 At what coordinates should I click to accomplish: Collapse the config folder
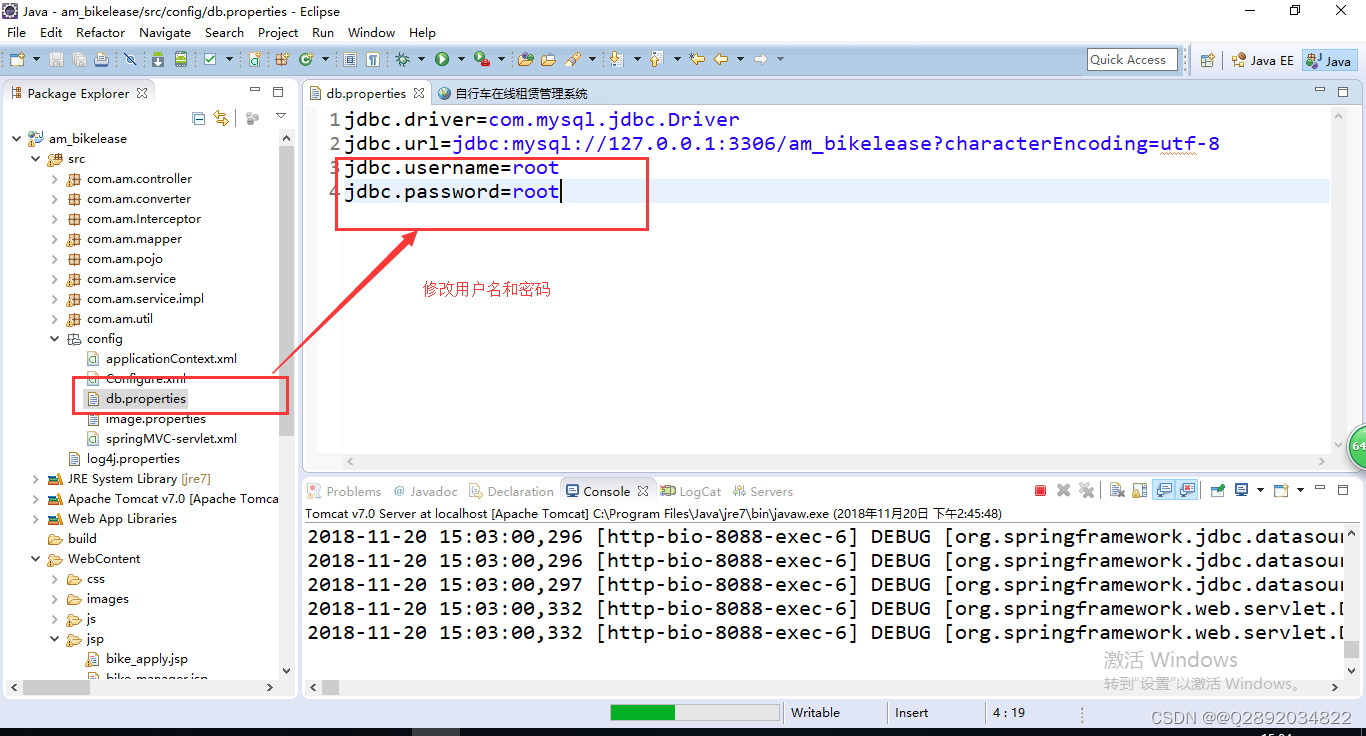[x=55, y=338]
